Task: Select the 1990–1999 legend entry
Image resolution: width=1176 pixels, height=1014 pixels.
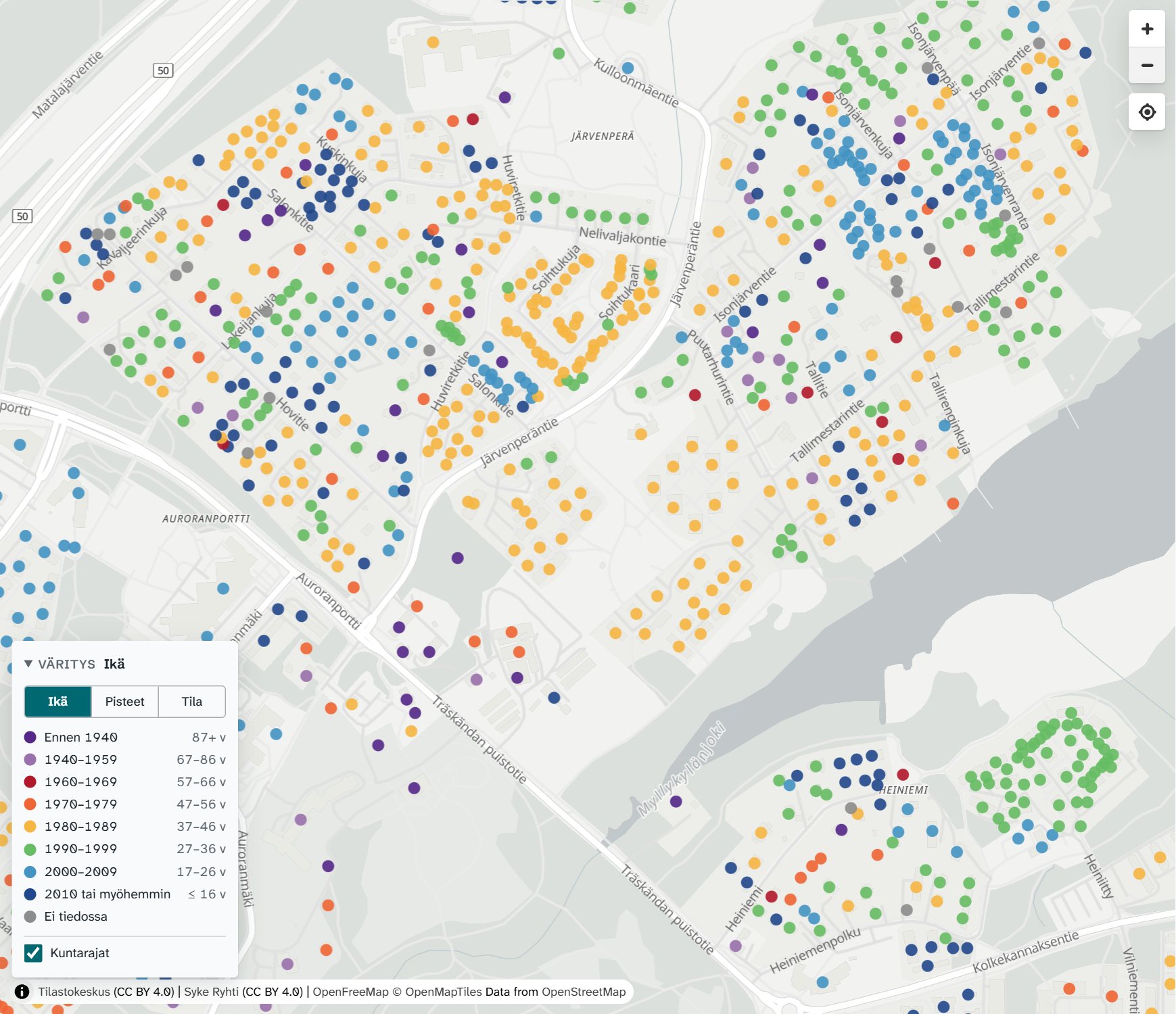Action: [125, 848]
